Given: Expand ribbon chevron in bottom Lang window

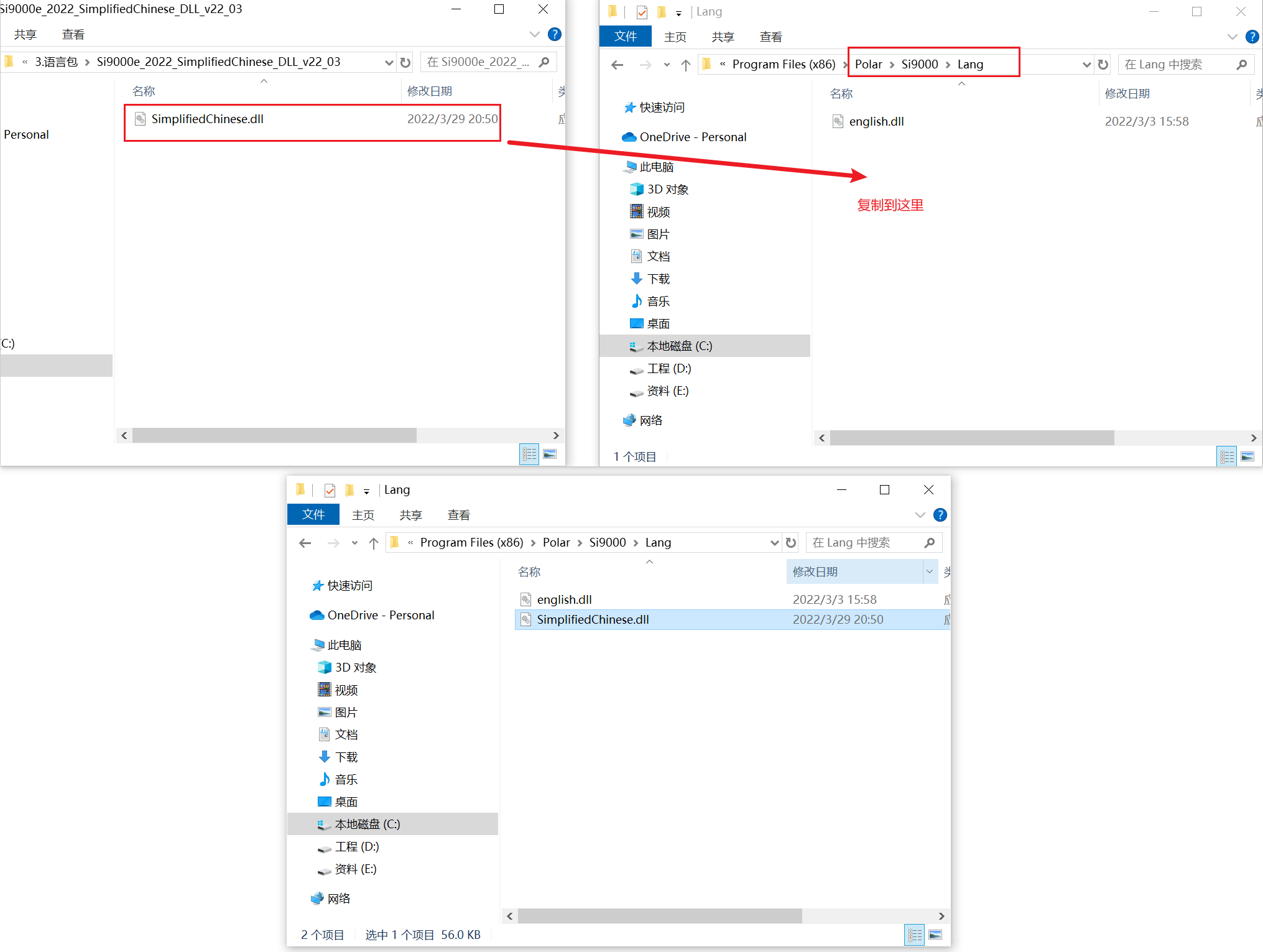Looking at the screenshot, I should coord(920,515).
